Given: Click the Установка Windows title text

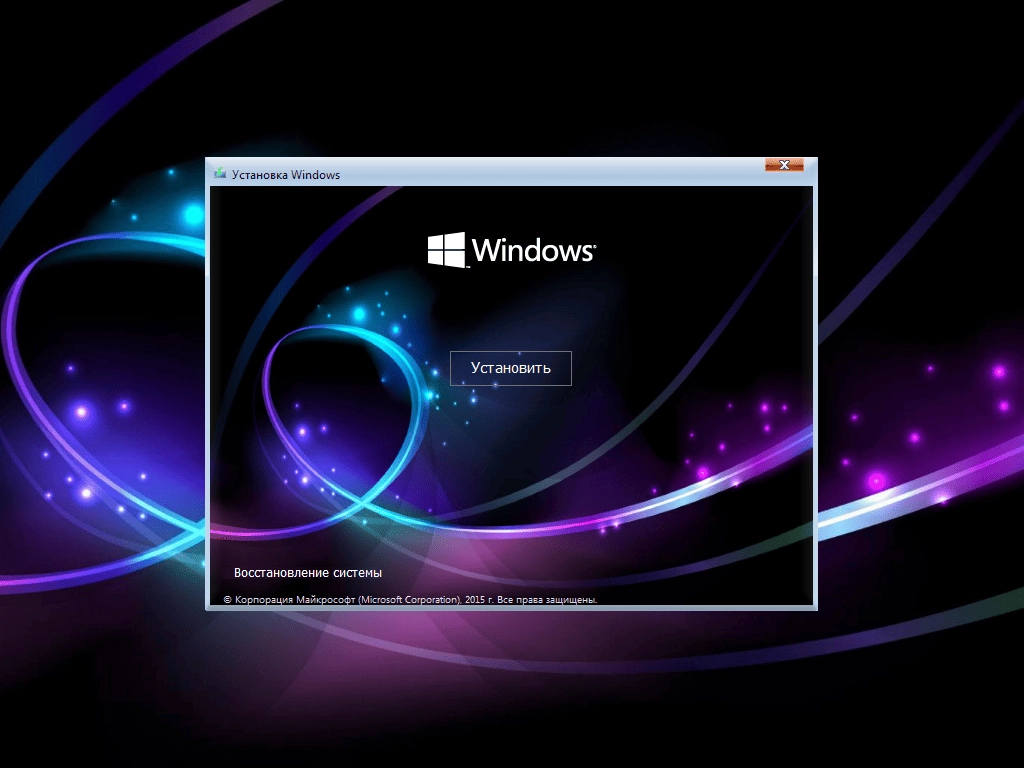Looking at the screenshot, I should pos(286,175).
